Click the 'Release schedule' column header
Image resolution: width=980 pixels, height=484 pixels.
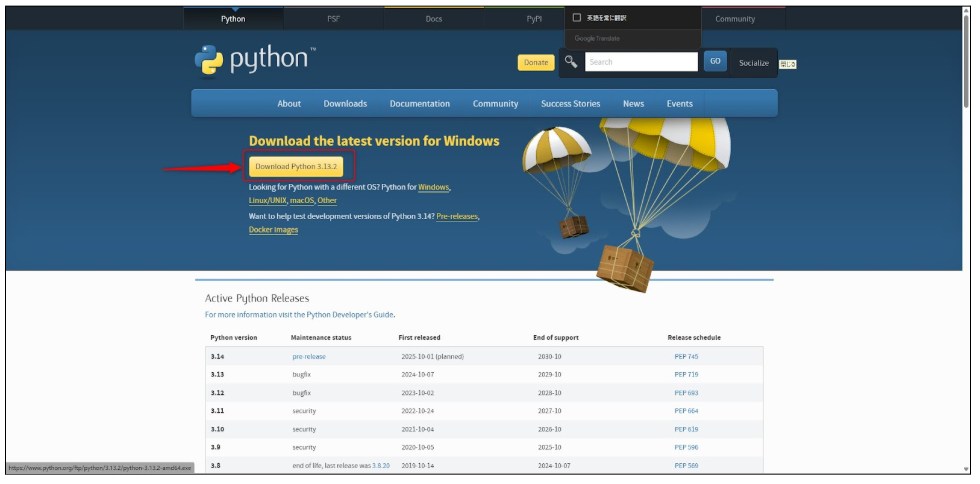click(x=694, y=338)
